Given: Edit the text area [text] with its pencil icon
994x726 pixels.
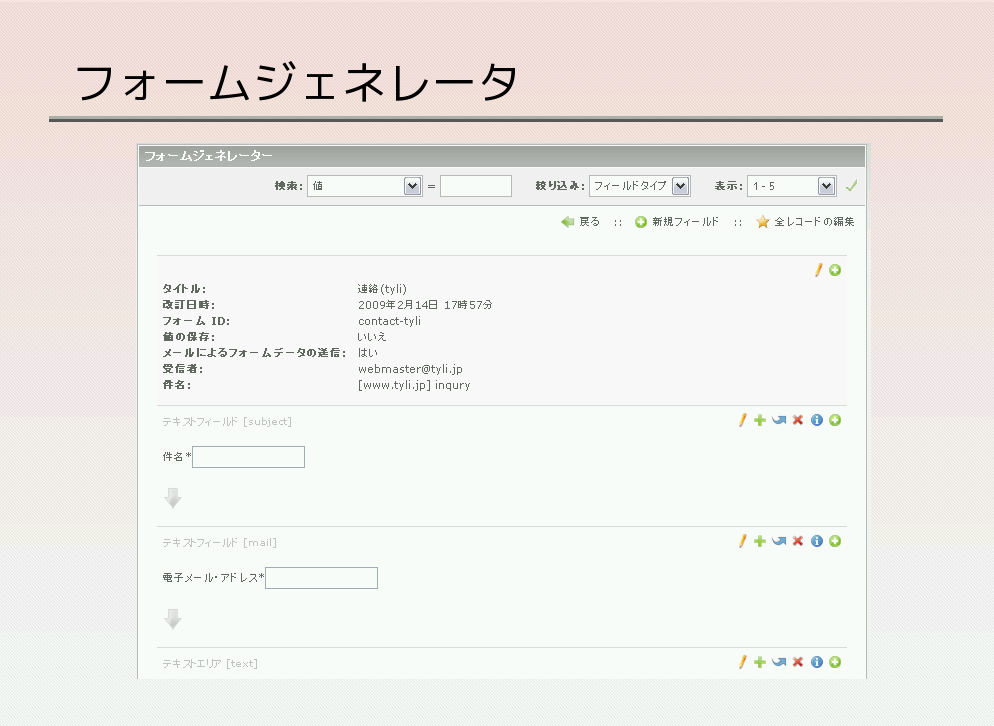Looking at the screenshot, I should [742, 662].
